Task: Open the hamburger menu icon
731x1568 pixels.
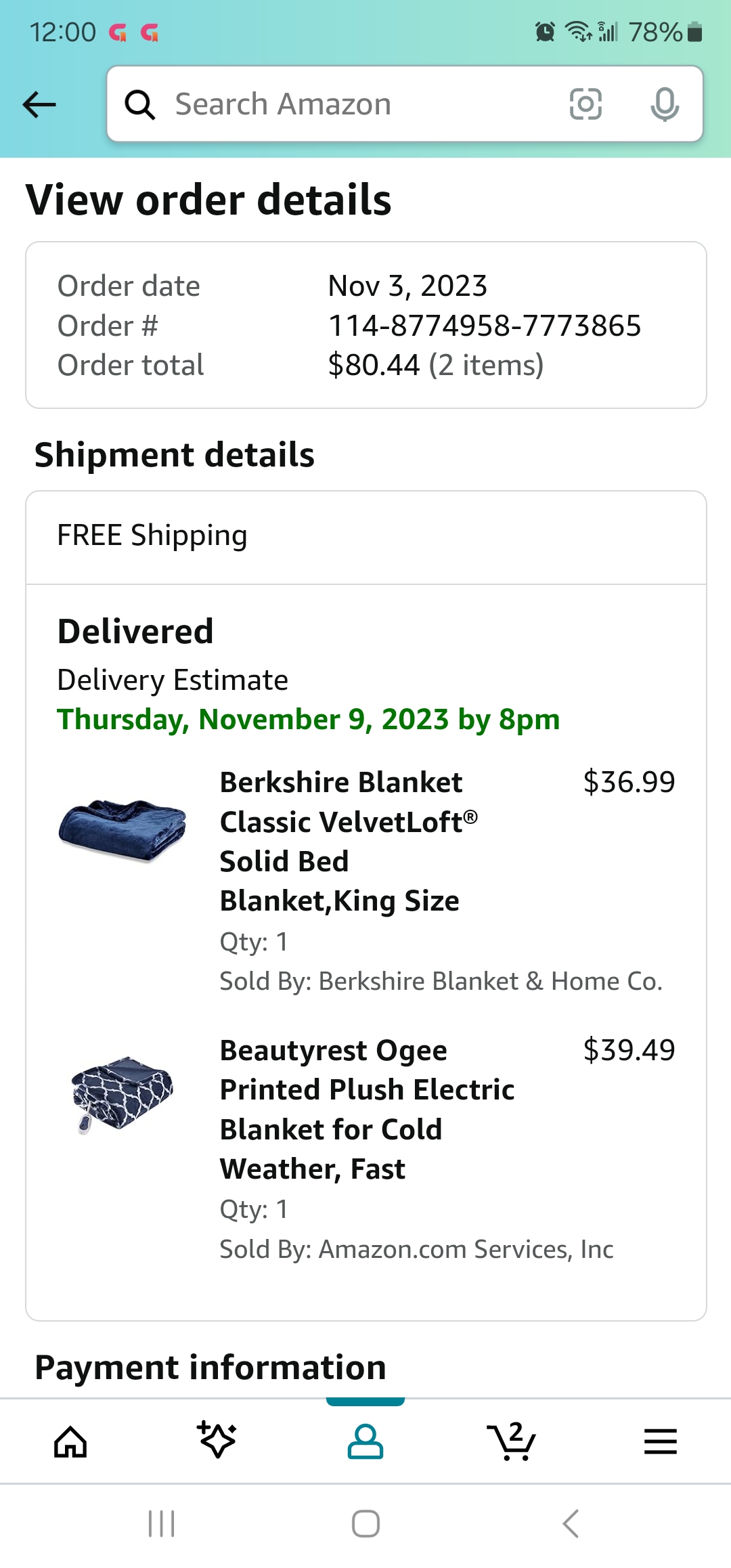Action: point(661,1441)
